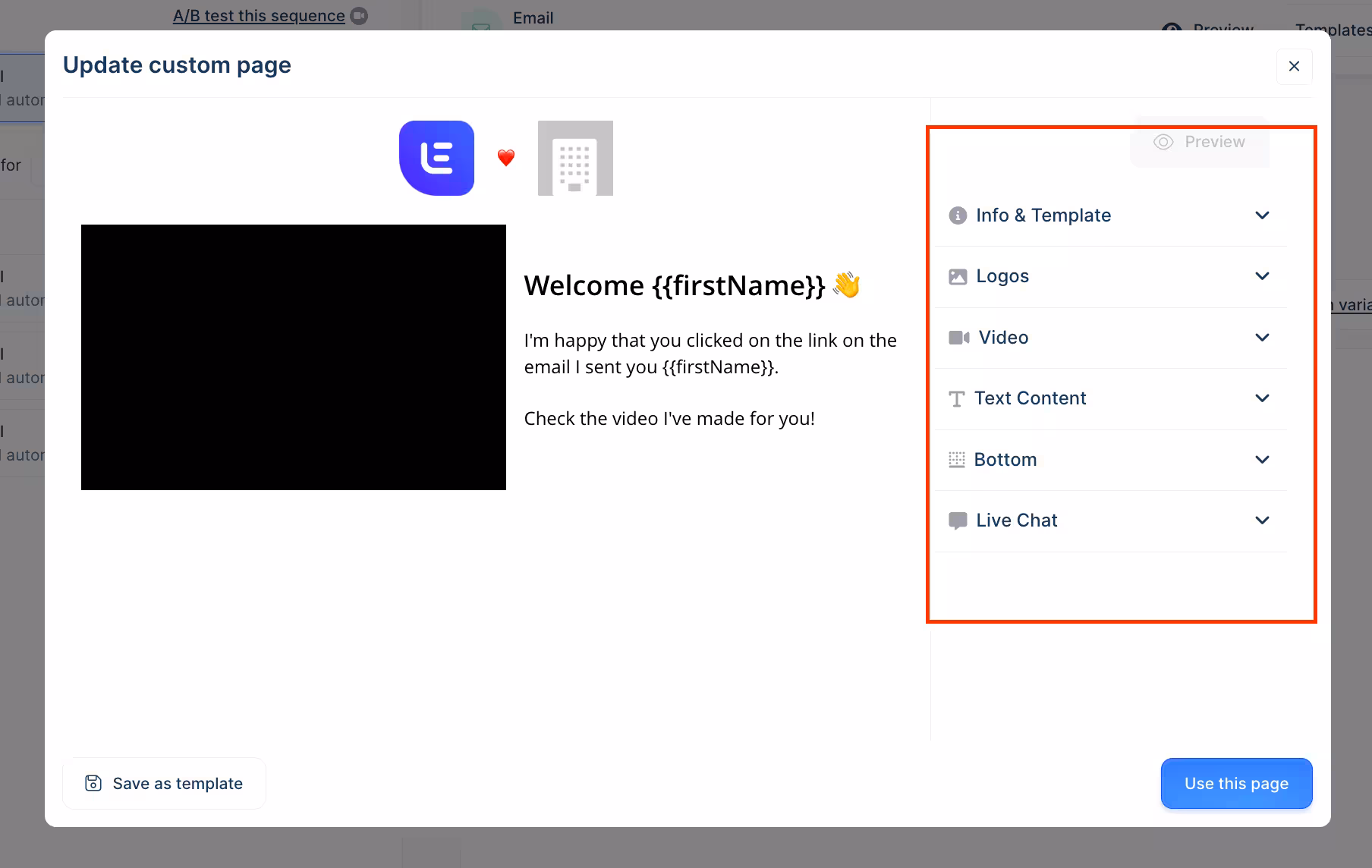Click the black video placeholder
The image size is (1372, 868).
tap(294, 357)
